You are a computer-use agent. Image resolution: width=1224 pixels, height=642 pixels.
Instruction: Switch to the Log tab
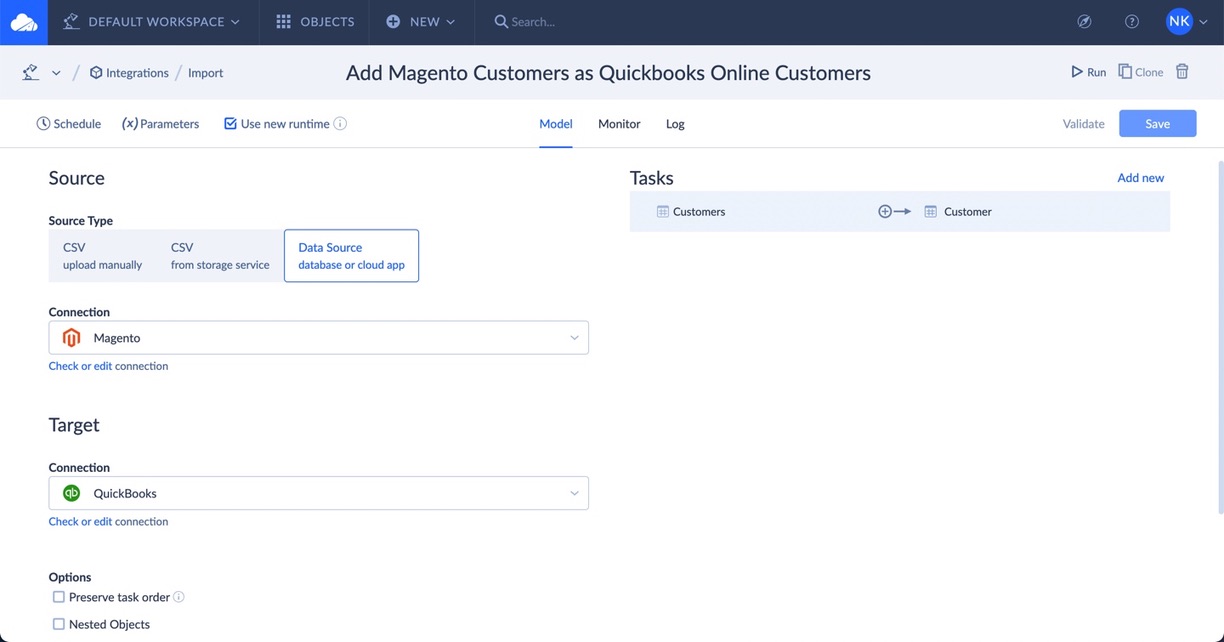pos(675,124)
